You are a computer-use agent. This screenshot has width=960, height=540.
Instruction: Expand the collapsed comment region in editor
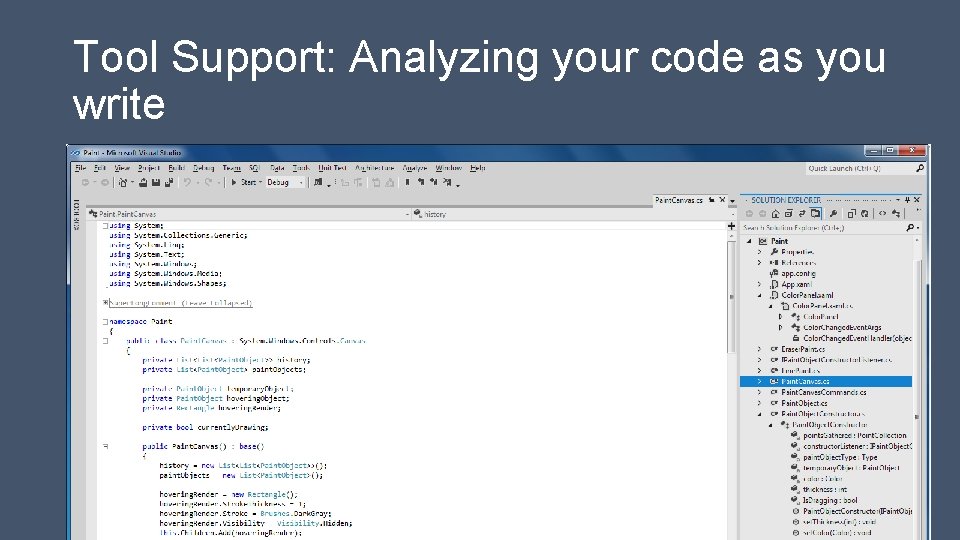coord(105,302)
